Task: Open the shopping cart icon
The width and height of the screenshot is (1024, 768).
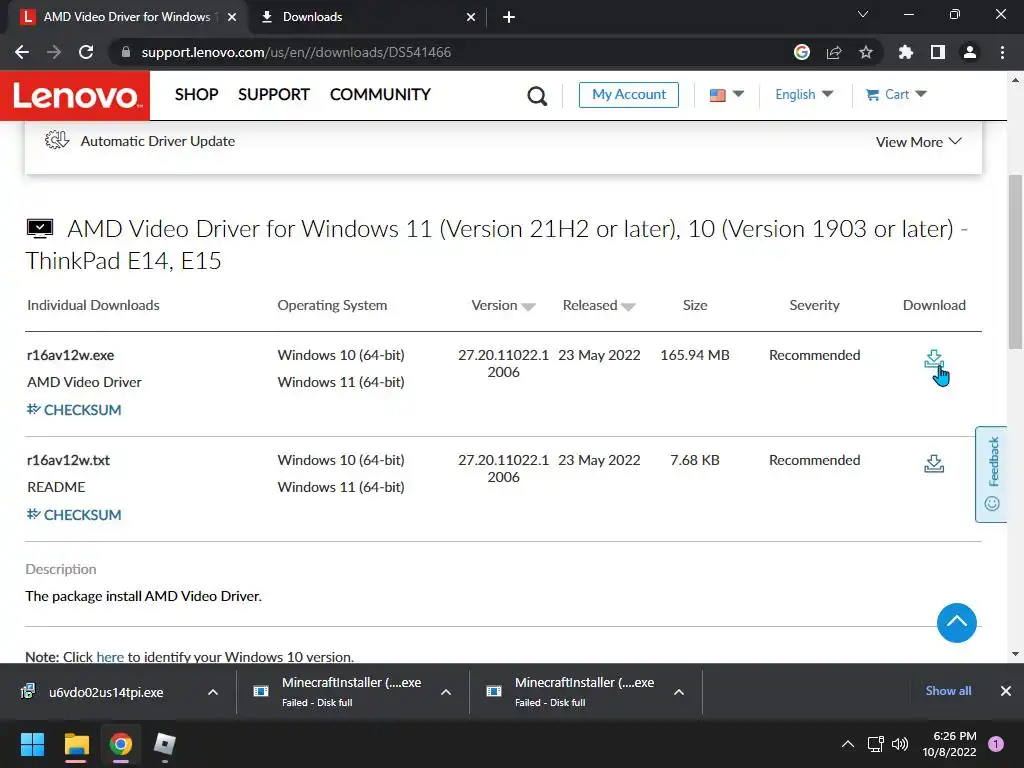Action: (x=872, y=95)
